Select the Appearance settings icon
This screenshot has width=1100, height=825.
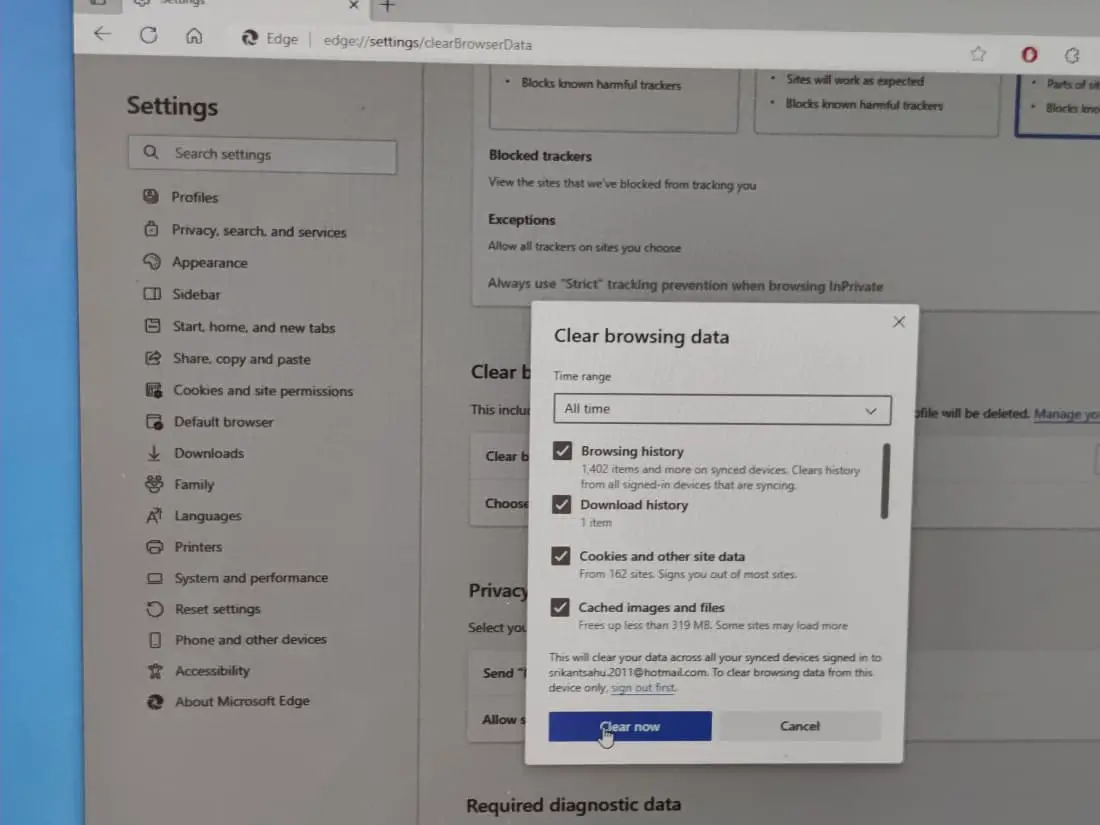(x=153, y=262)
